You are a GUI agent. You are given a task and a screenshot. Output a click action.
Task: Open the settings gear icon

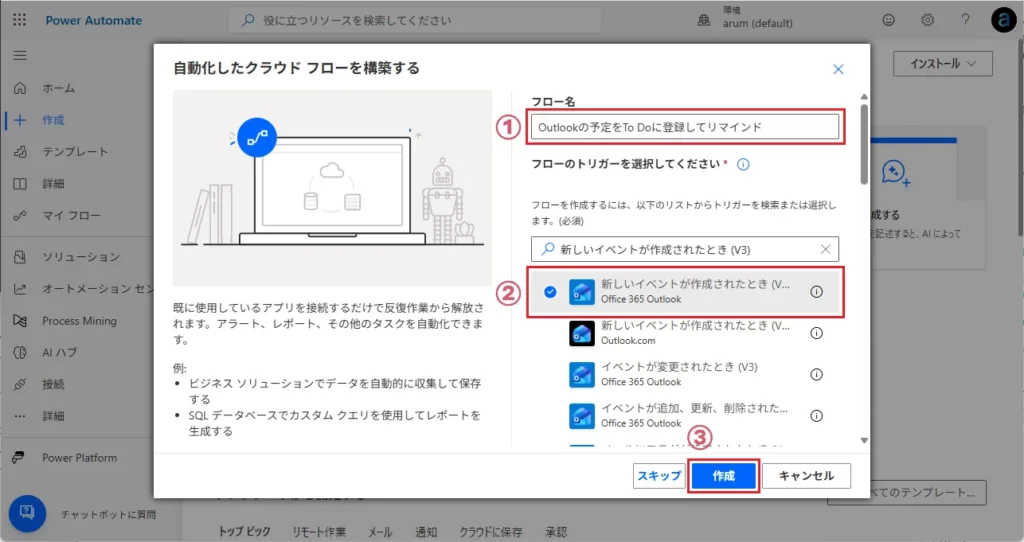[927, 20]
